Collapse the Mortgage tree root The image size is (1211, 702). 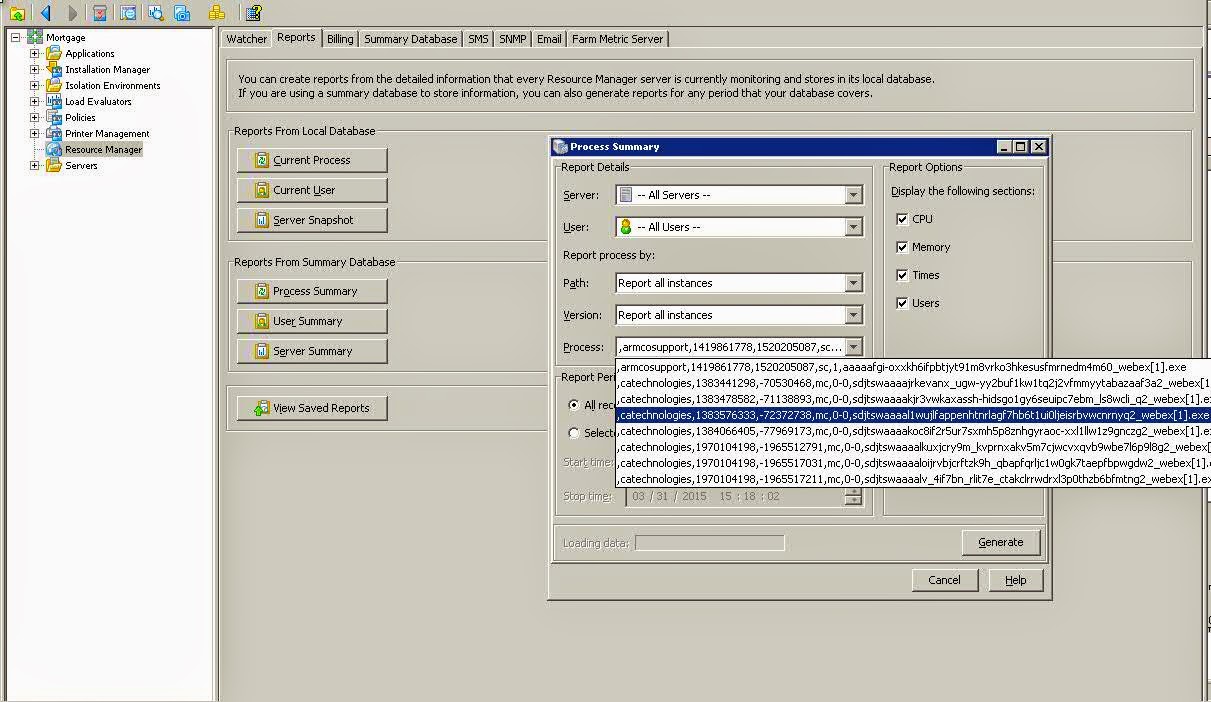click(x=15, y=38)
